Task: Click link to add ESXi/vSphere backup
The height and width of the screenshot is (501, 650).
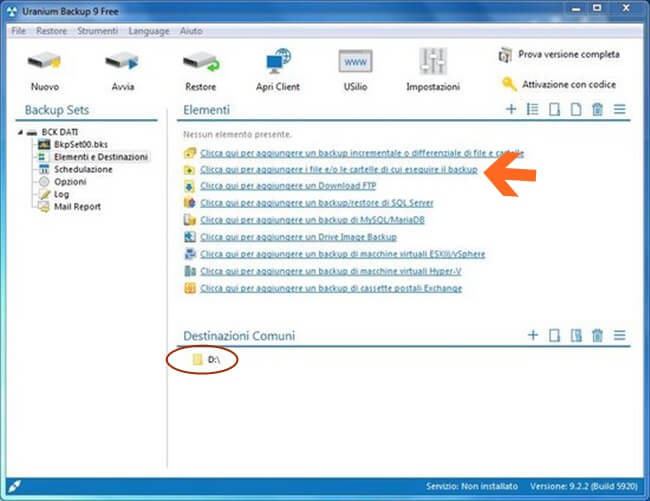Action: tap(342, 254)
